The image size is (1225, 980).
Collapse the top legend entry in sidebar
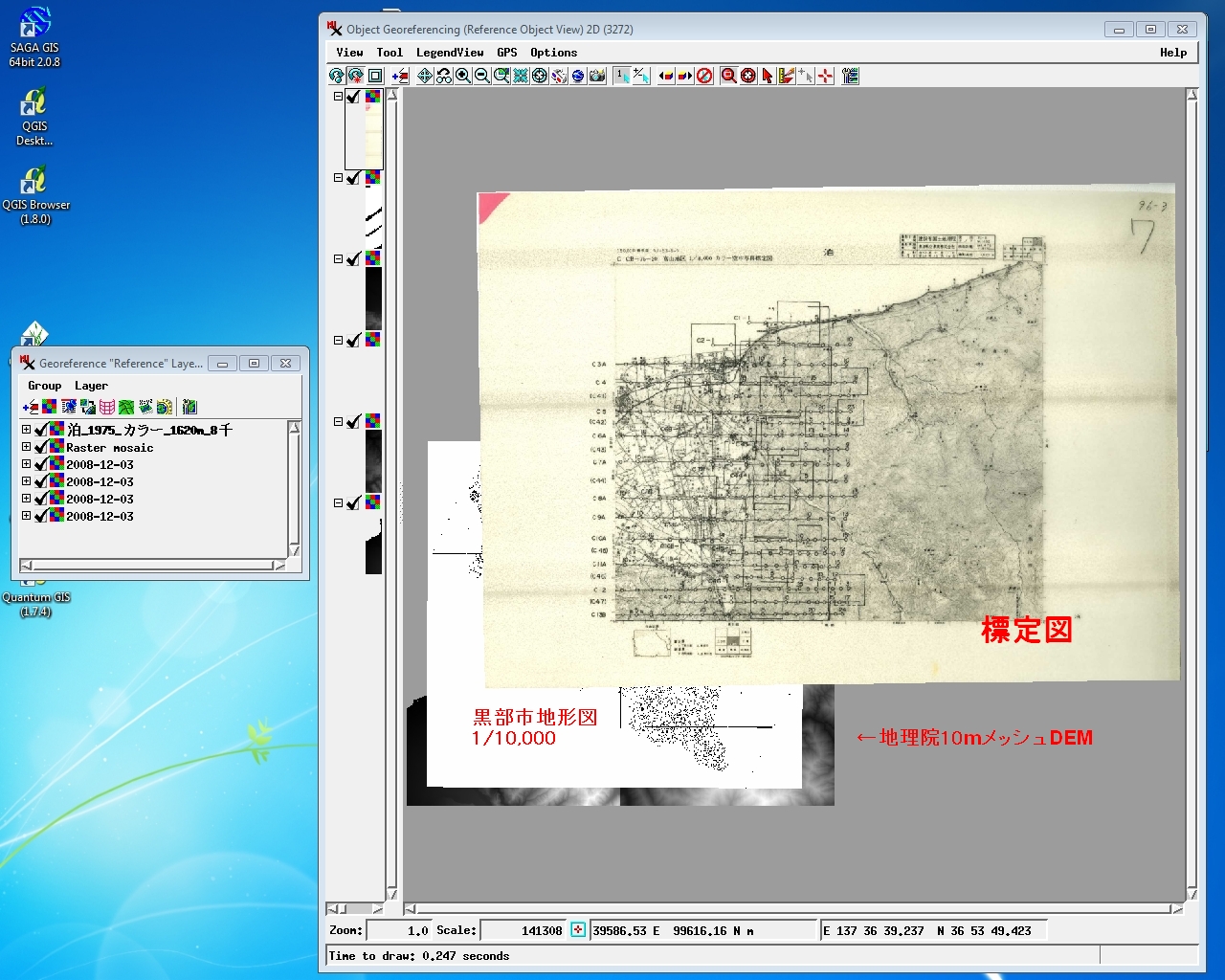(338, 96)
